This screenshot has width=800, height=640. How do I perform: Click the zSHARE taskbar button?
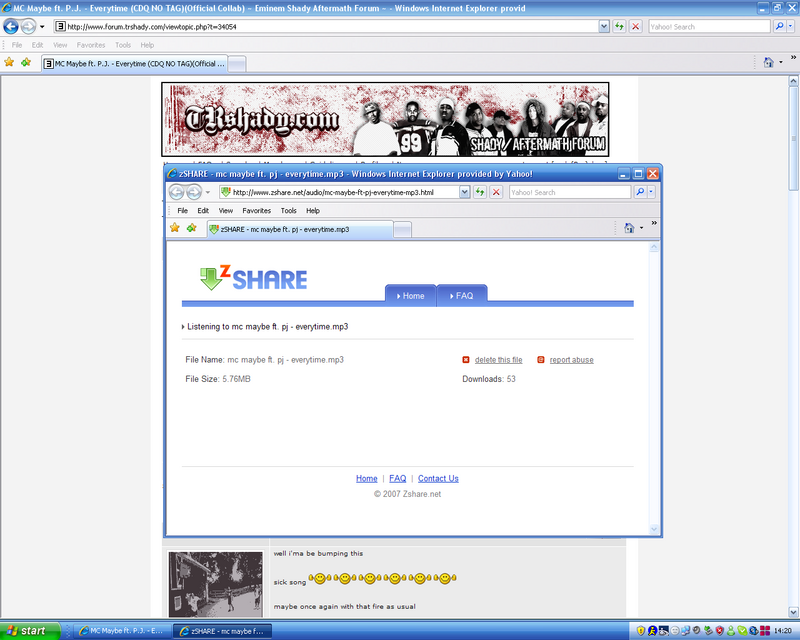222,631
